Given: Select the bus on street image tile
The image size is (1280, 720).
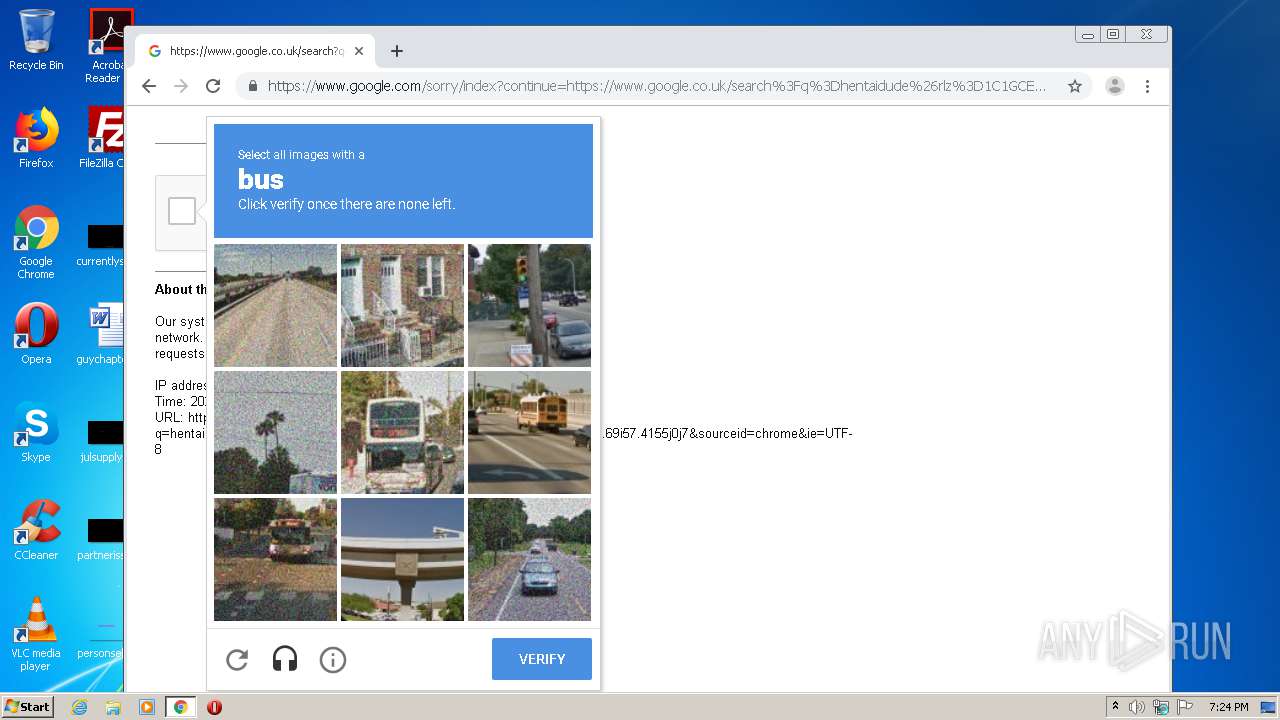Looking at the screenshot, I should (275, 559).
